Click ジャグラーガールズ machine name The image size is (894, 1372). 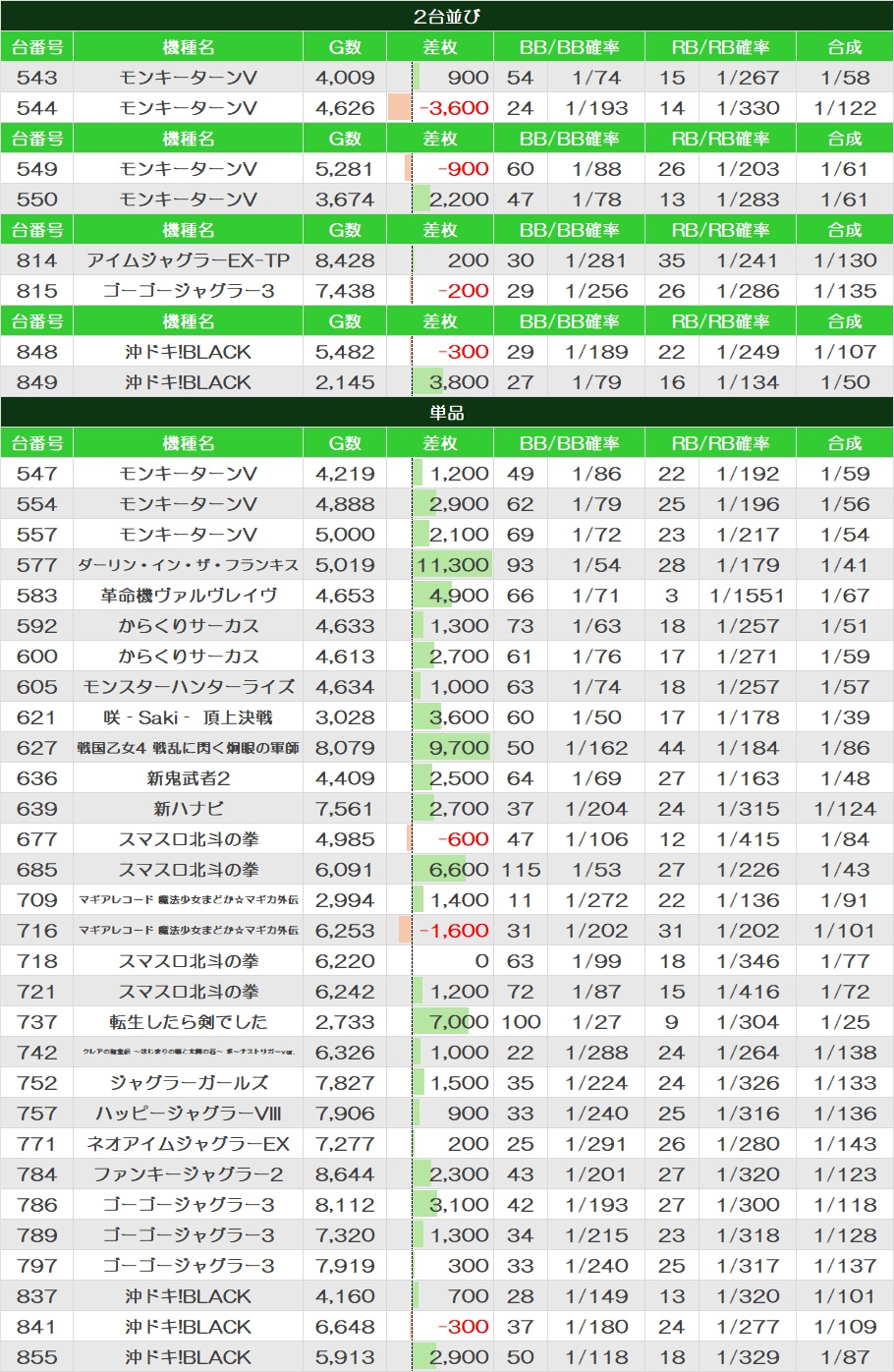188,1083
